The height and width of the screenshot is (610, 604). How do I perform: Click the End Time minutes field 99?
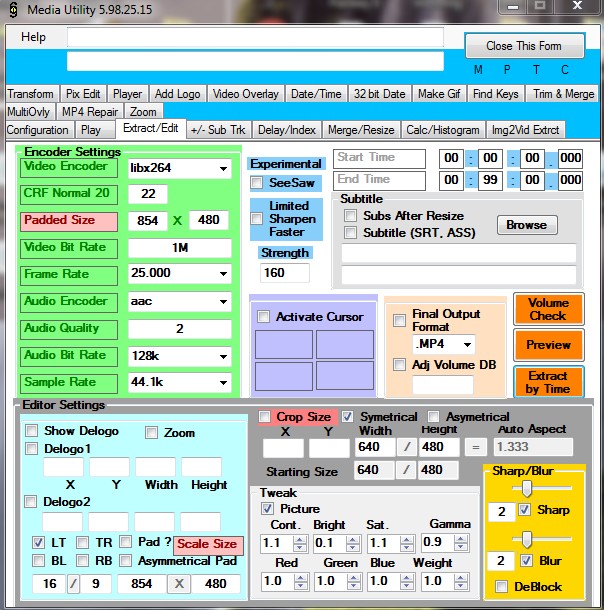(490, 180)
